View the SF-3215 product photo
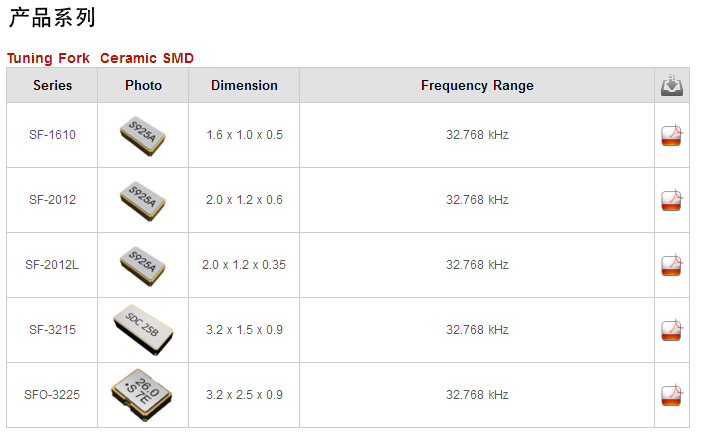This screenshot has width=705, height=445. coord(143,330)
